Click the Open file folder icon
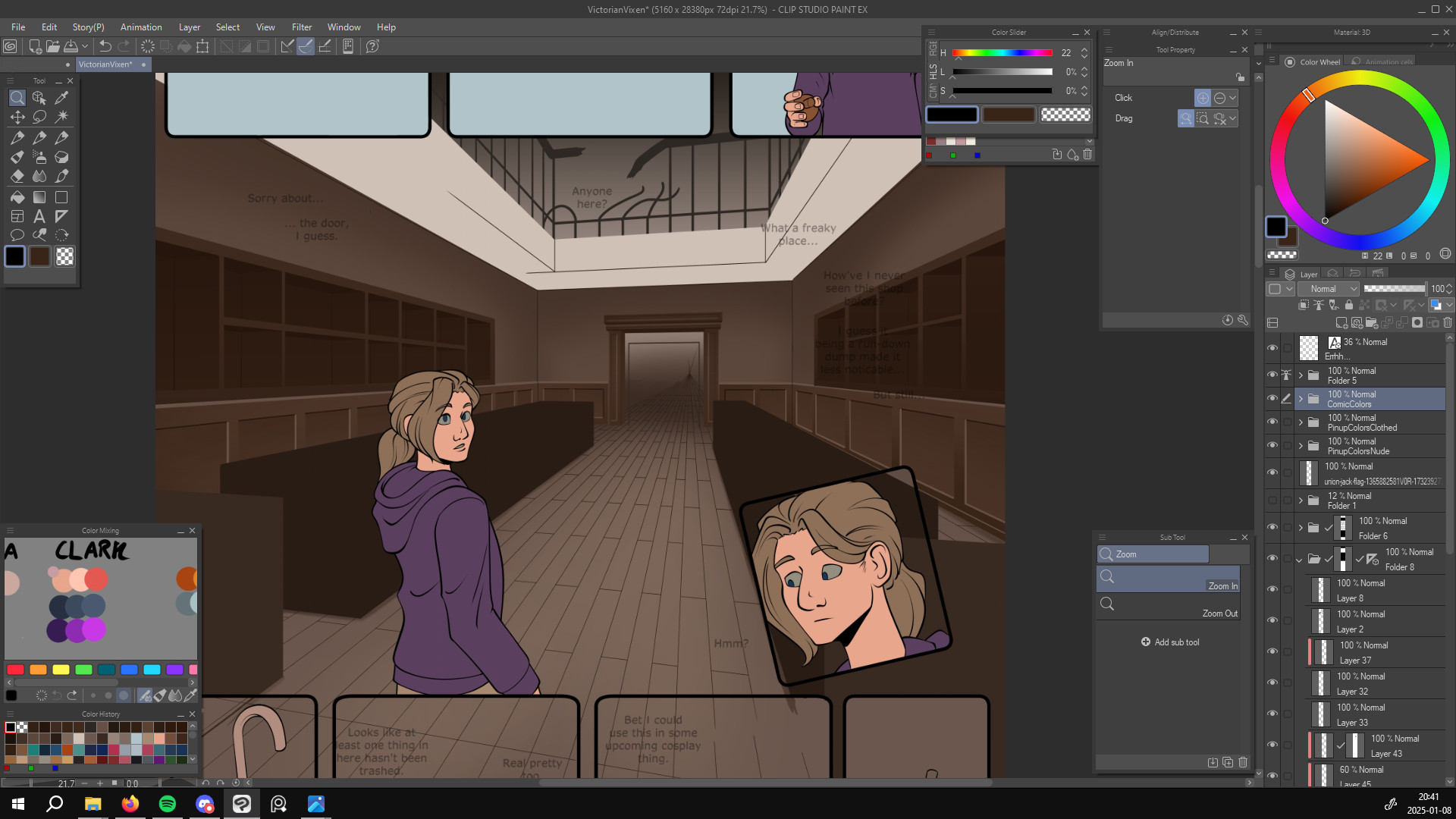This screenshot has width=1456, height=819. [53, 46]
